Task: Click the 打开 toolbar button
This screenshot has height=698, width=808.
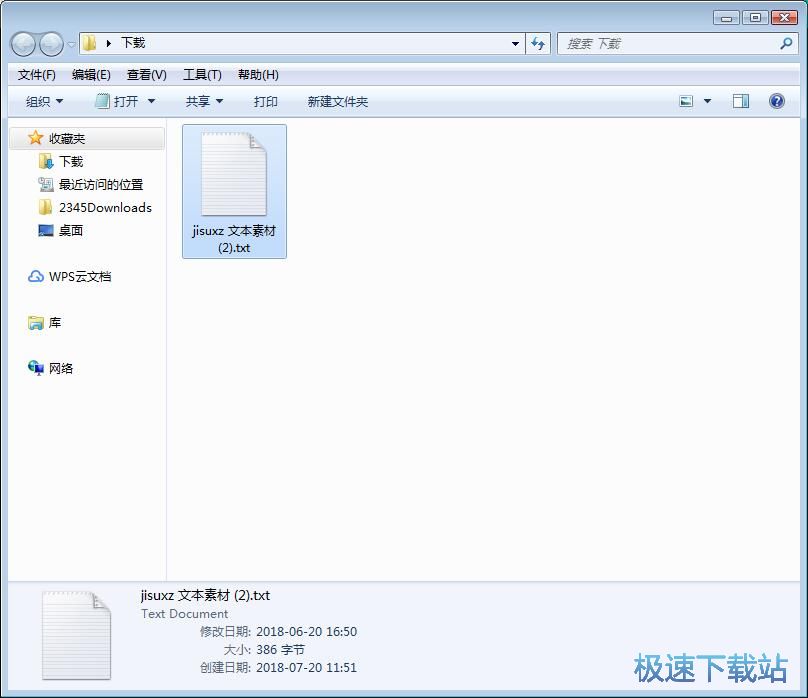Action: click(x=117, y=101)
